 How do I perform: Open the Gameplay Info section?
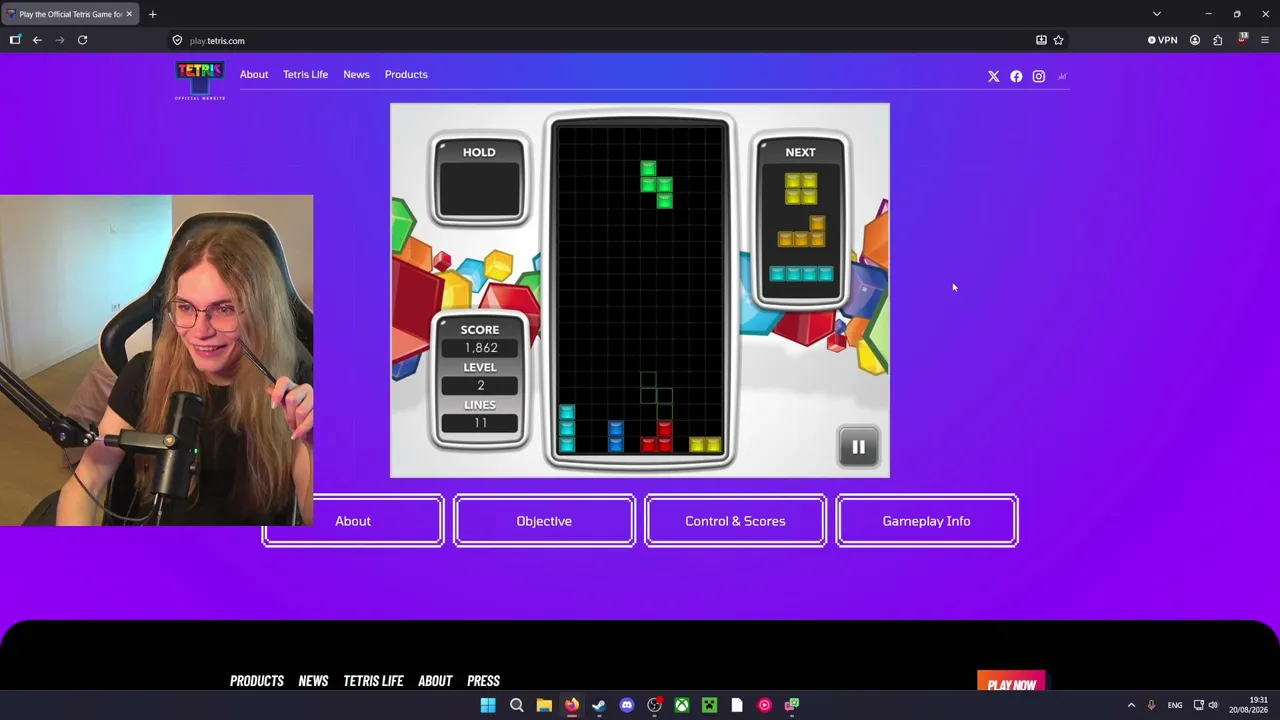point(927,521)
